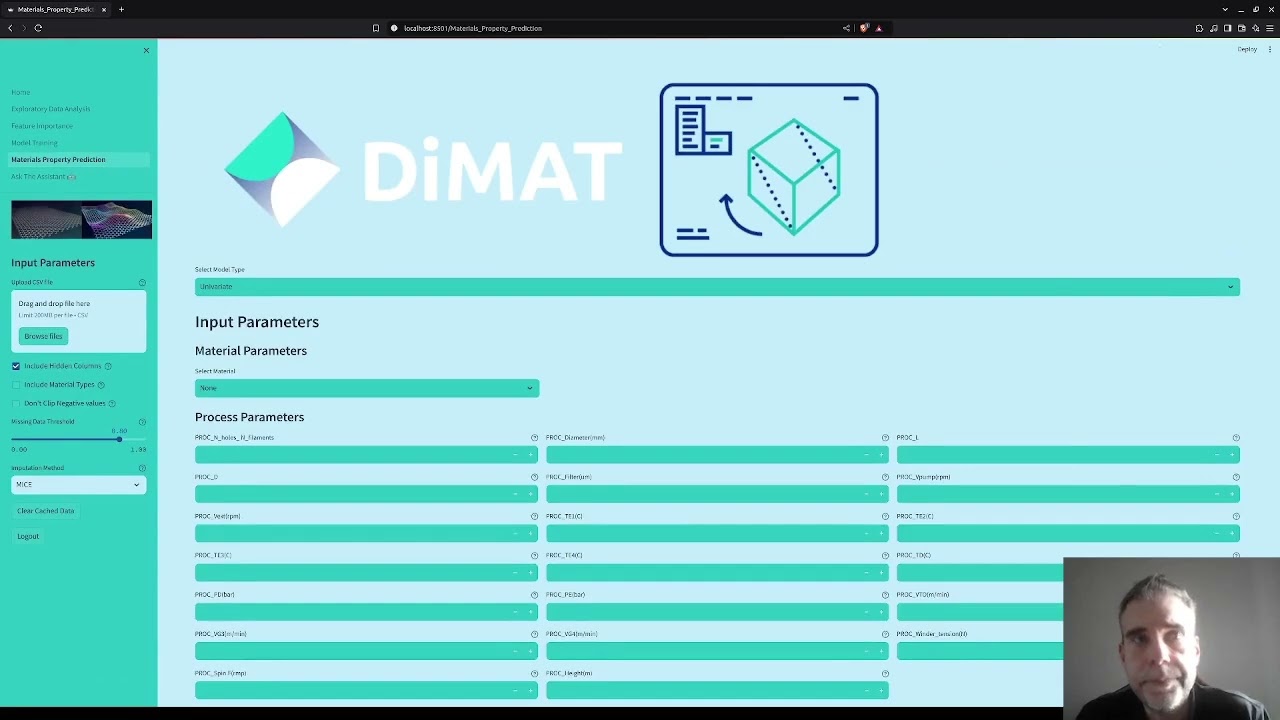Show help for PROC_L parameter
The image size is (1280, 720).
coord(1236,438)
